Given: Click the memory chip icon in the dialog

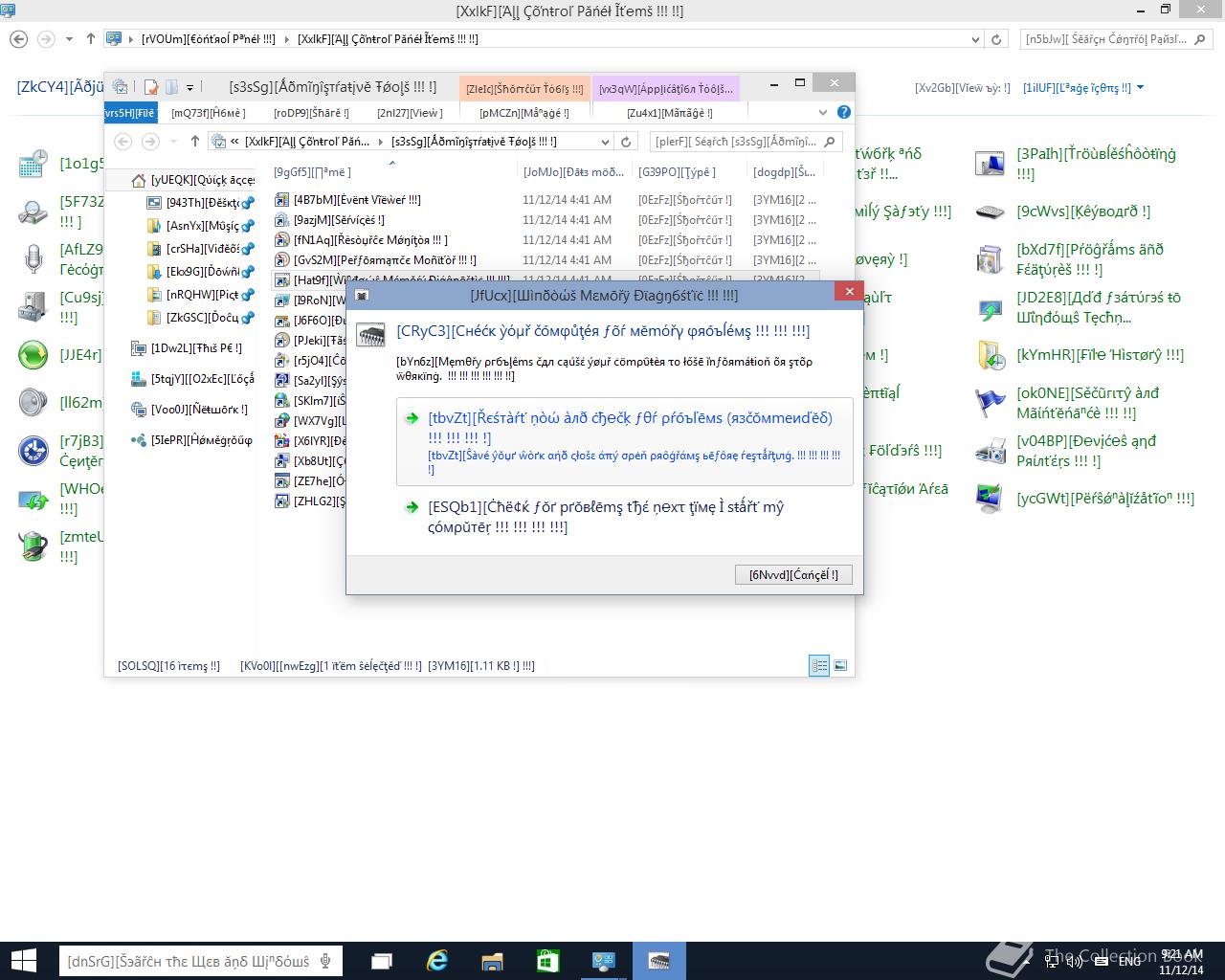Looking at the screenshot, I should (x=370, y=334).
